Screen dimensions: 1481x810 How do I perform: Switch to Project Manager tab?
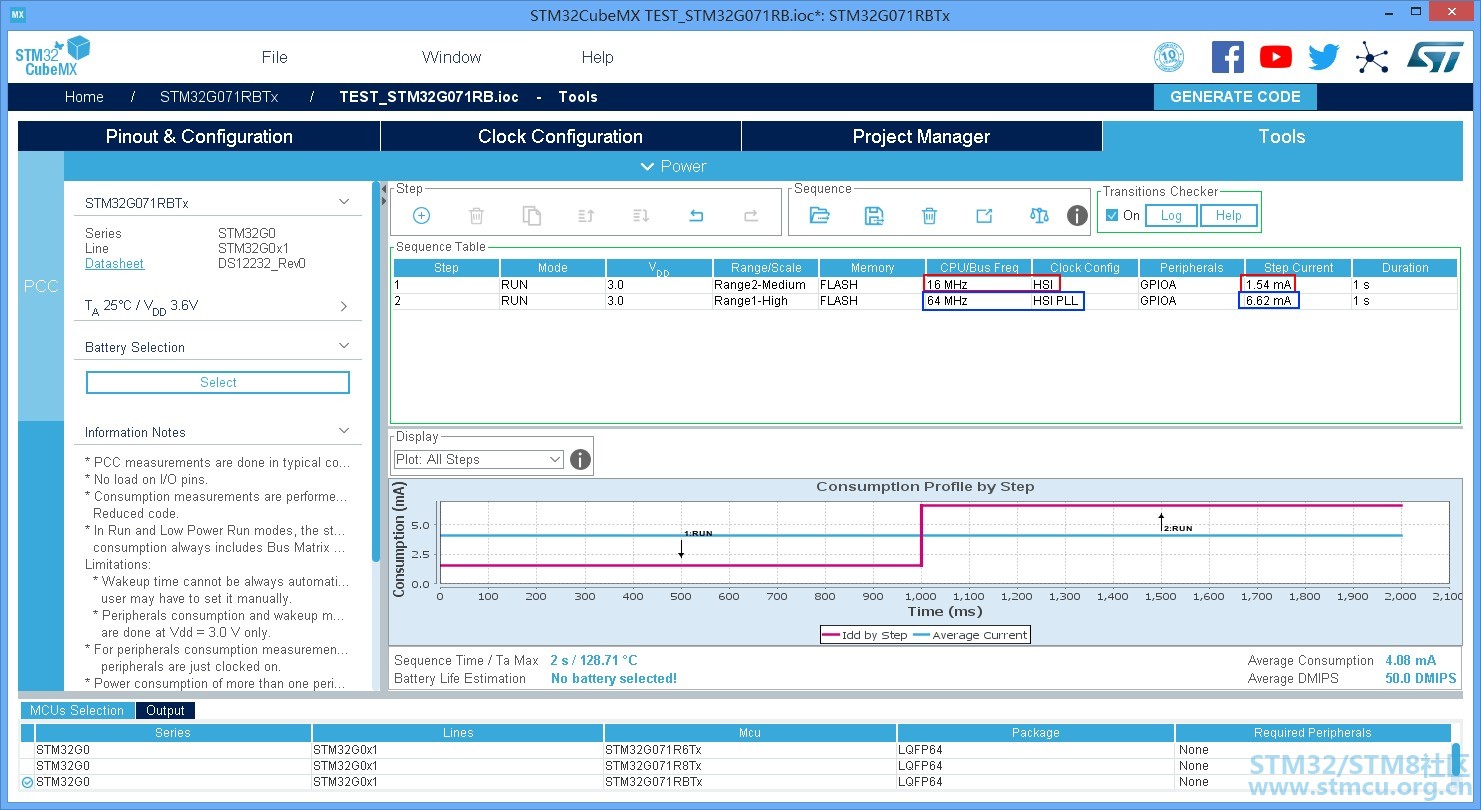click(921, 137)
